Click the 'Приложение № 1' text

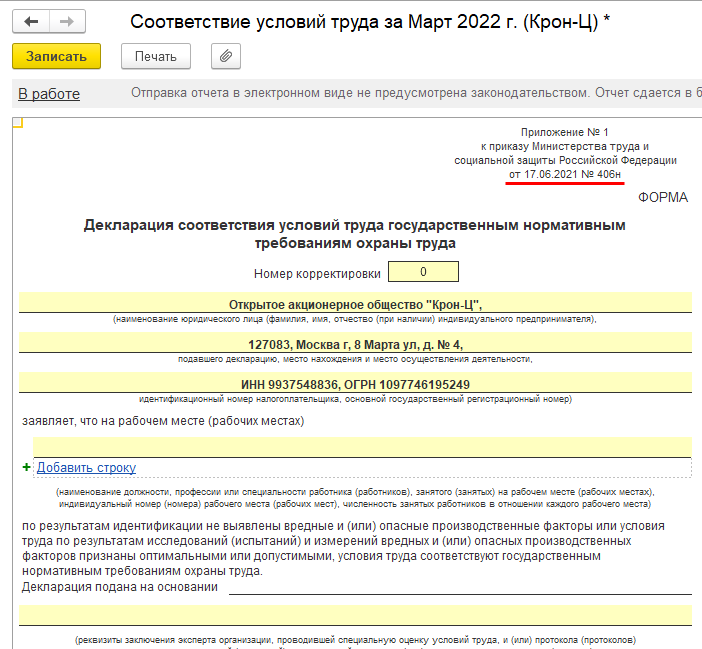[x=565, y=132]
